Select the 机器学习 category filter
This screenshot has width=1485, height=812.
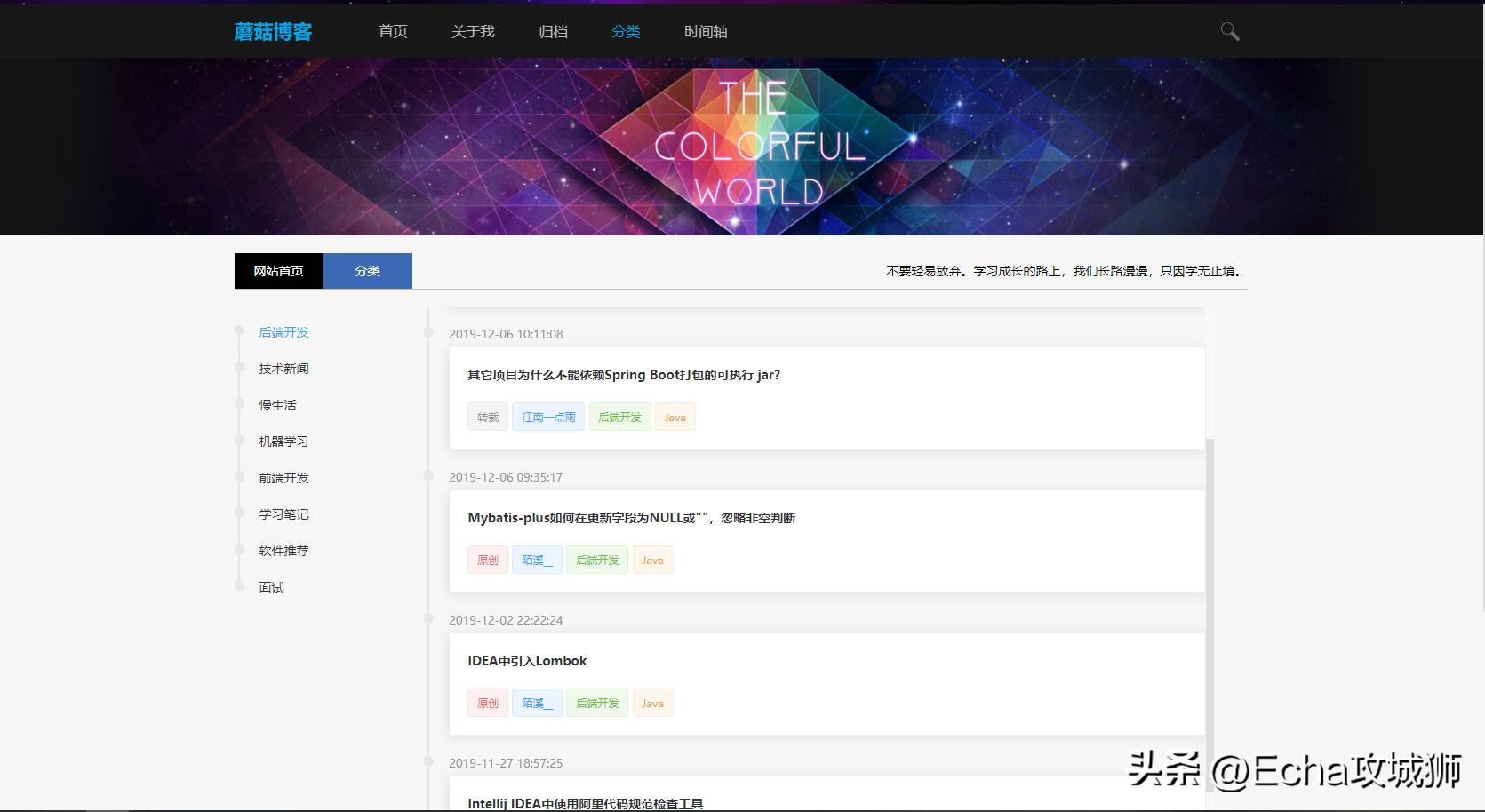point(282,441)
